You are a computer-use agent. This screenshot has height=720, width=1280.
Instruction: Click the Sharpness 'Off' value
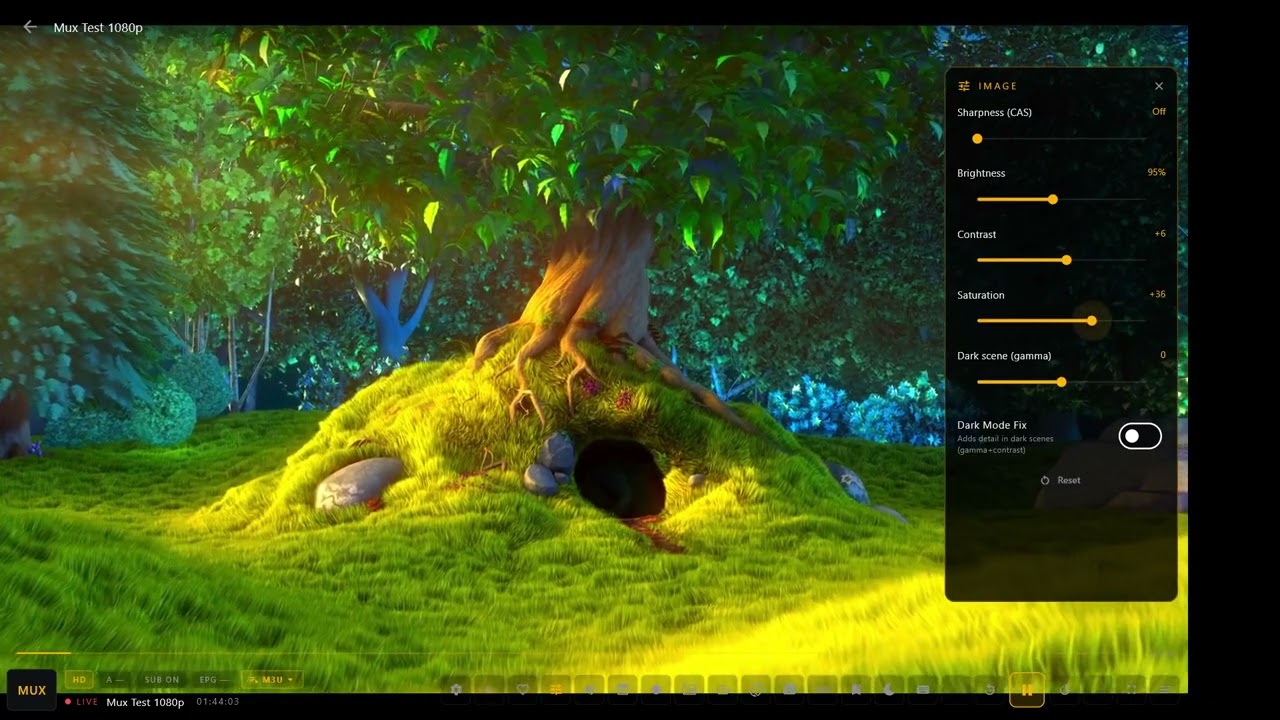click(x=1159, y=111)
